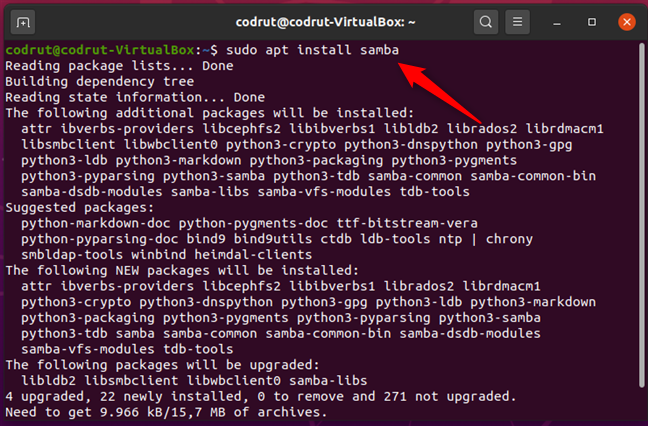Close the terminal window
The height and width of the screenshot is (426, 648).
click(x=627, y=22)
